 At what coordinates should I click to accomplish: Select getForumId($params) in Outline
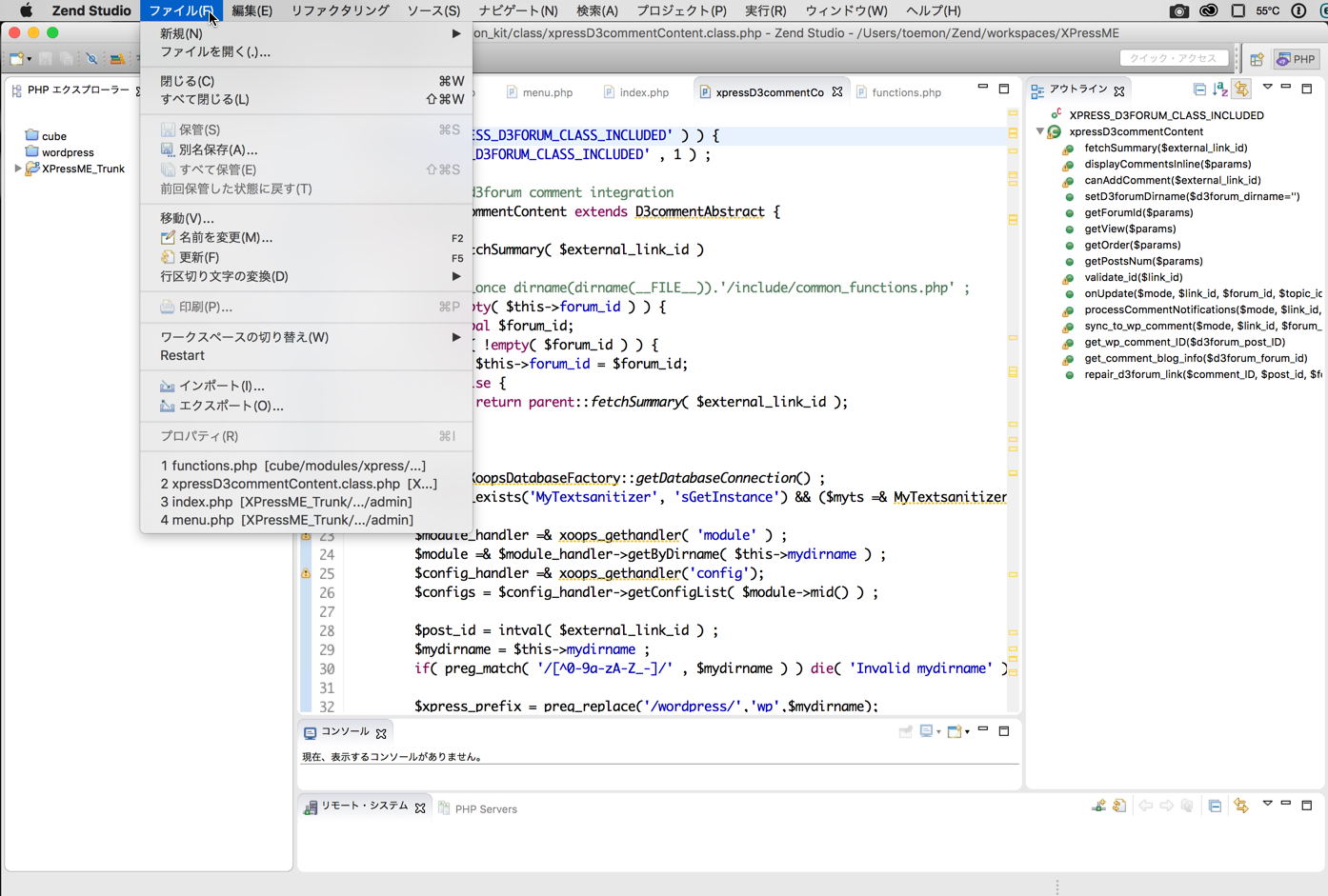click(1138, 212)
